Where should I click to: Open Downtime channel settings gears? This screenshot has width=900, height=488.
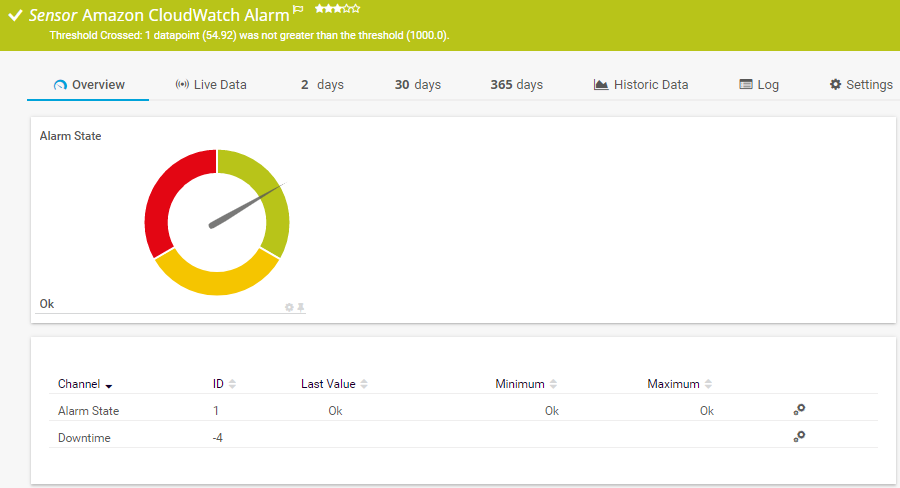point(799,437)
